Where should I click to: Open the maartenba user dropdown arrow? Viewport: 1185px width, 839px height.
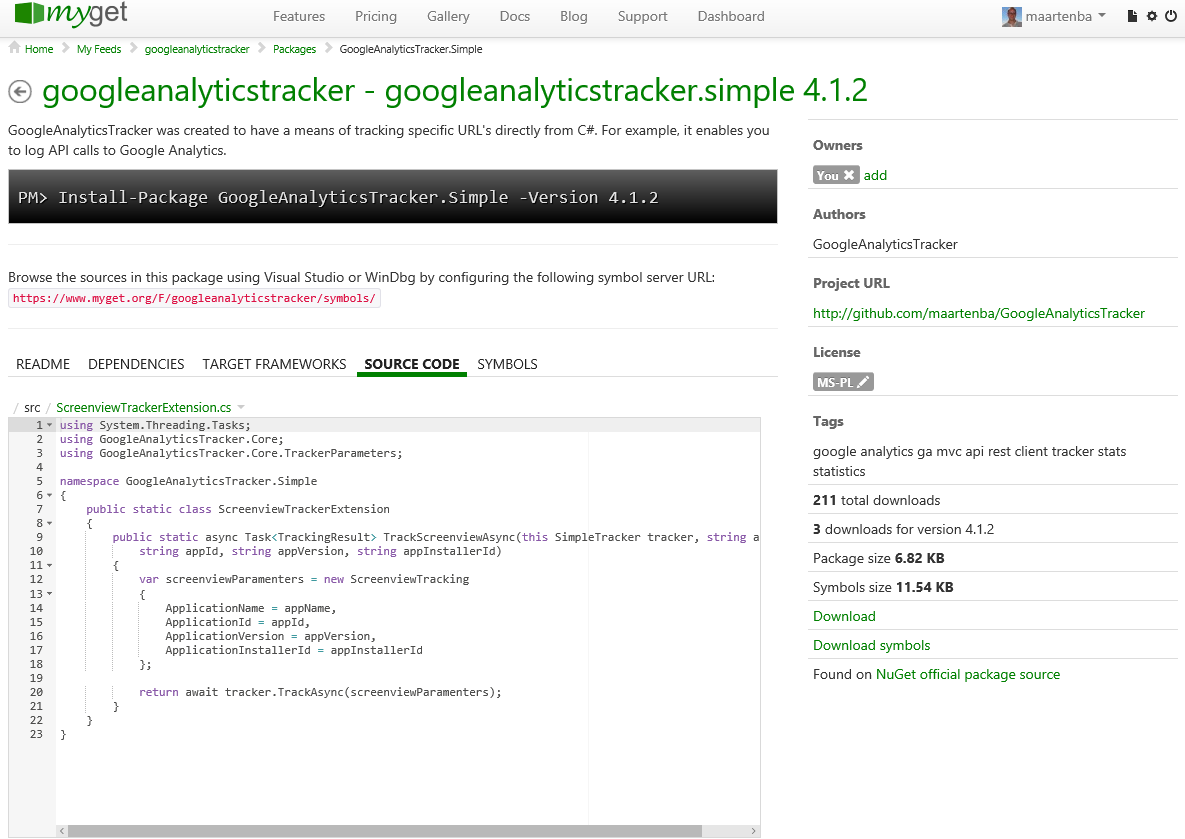pos(1101,15)
